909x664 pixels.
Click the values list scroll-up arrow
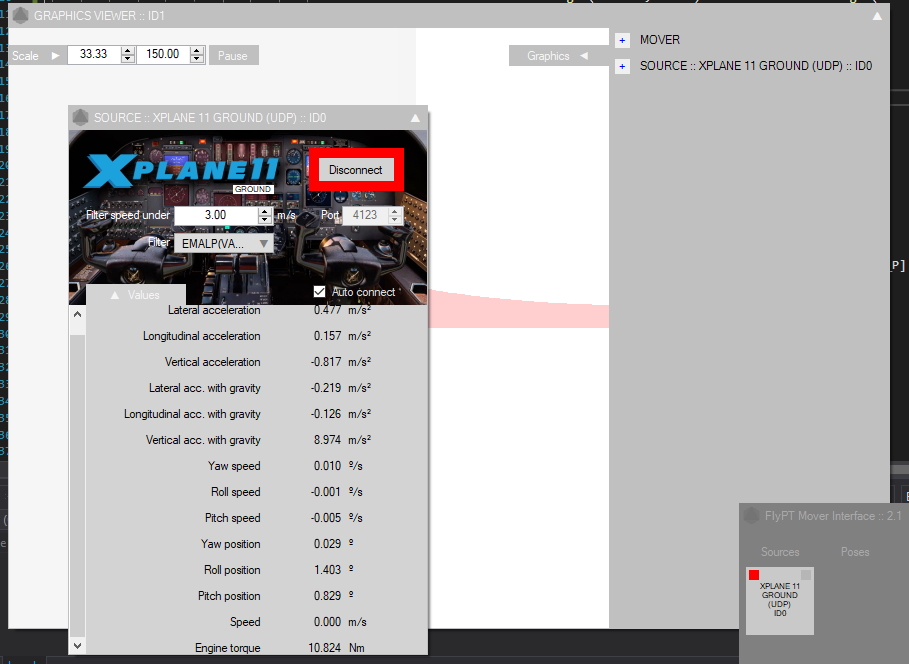(77, 314)
